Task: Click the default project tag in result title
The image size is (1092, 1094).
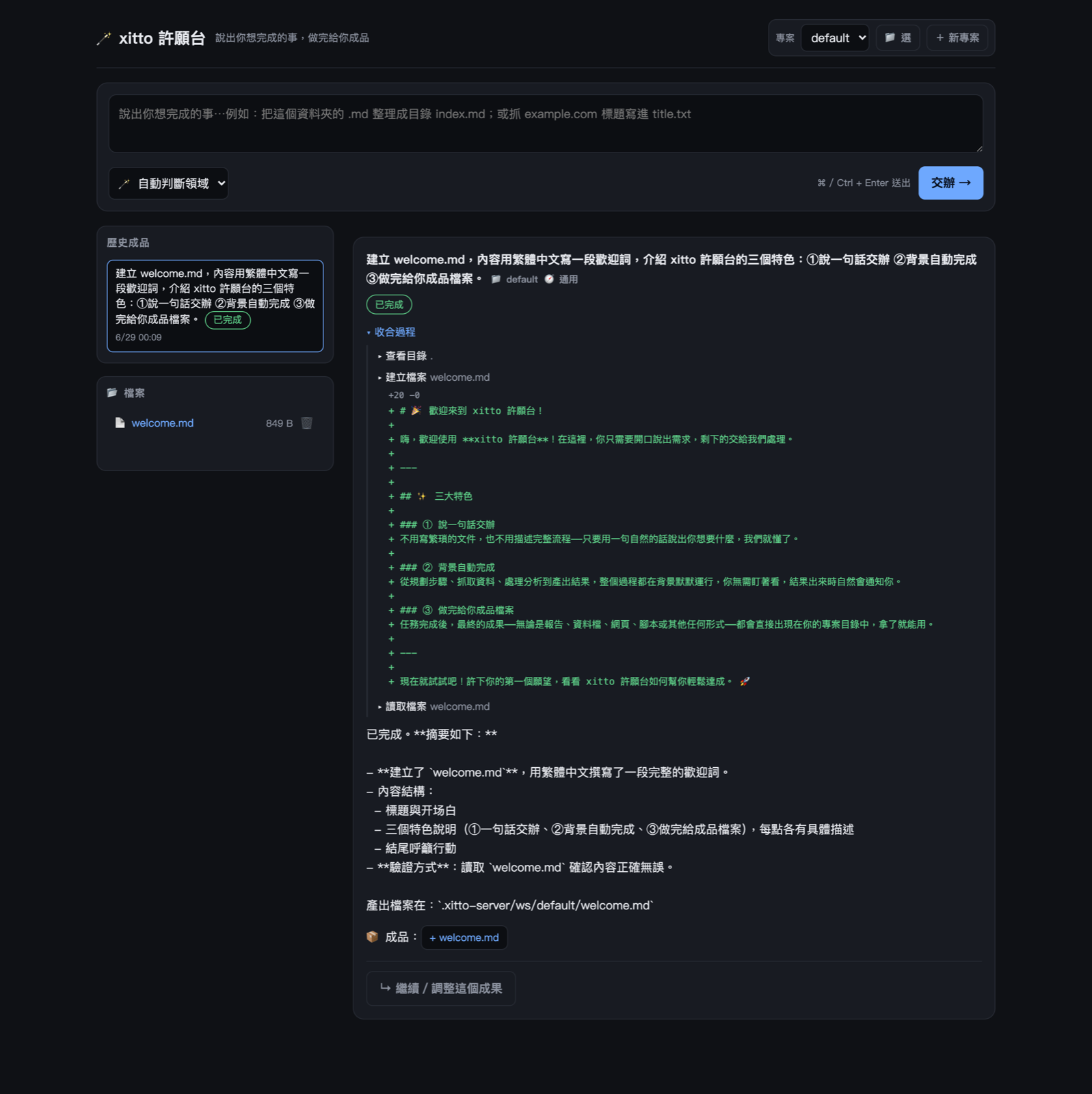Action: 514,279
